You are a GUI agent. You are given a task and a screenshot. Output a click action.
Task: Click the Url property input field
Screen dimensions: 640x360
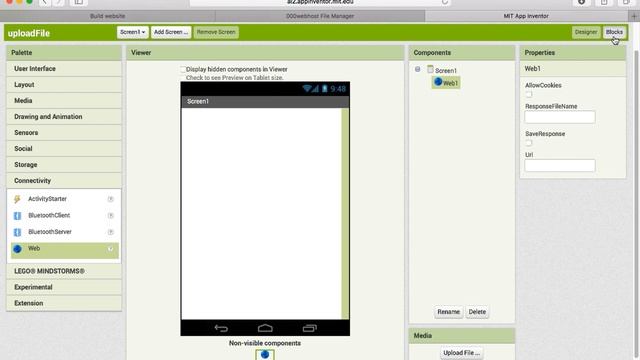[x=560, y=165]
